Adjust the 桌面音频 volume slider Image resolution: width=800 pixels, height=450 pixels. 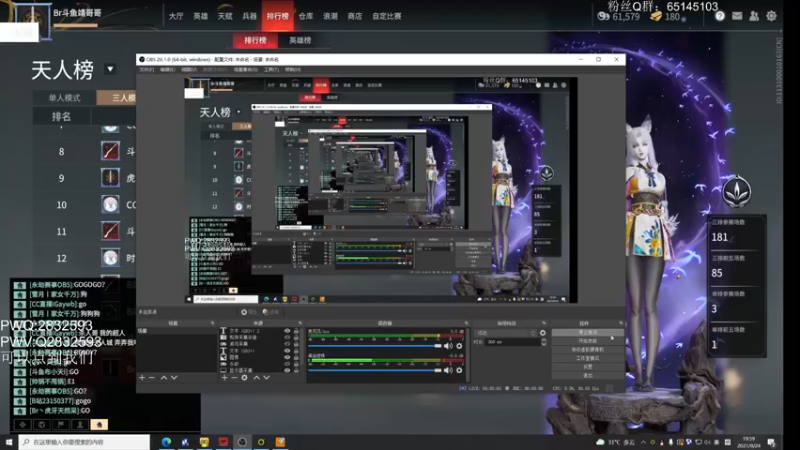coord(375,370)
